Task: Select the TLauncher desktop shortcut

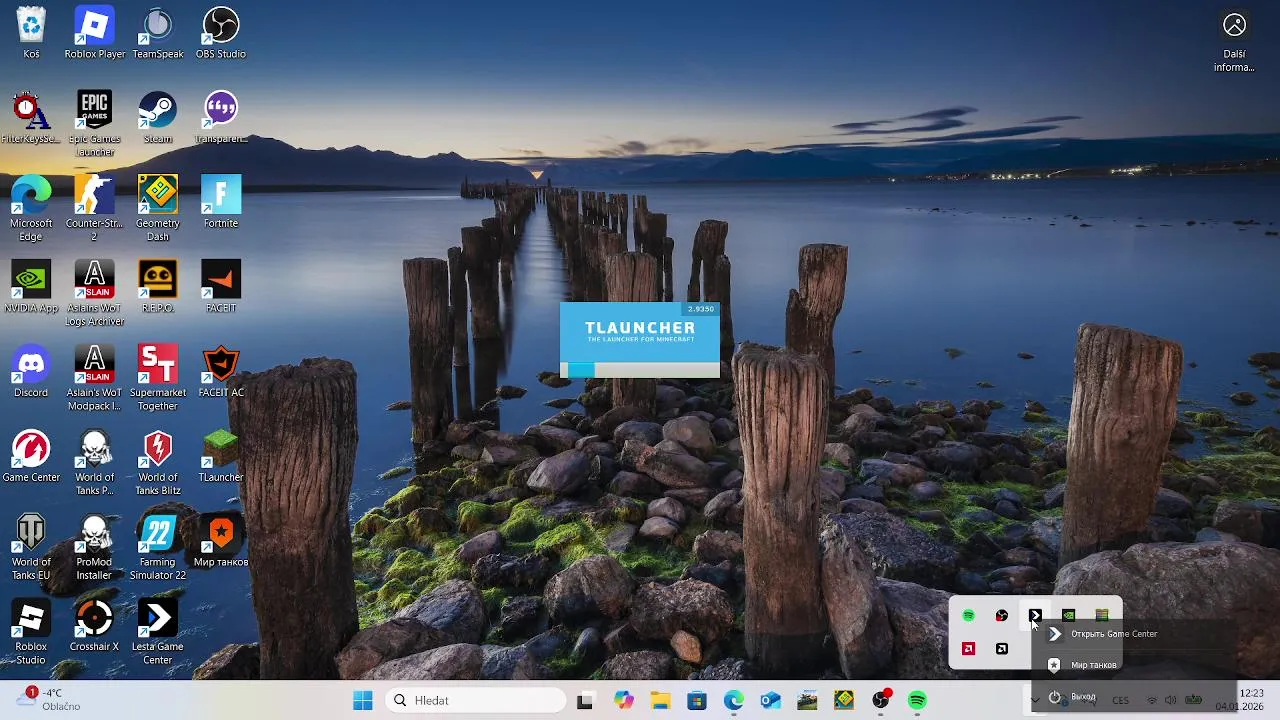Action: pos(221,457)
